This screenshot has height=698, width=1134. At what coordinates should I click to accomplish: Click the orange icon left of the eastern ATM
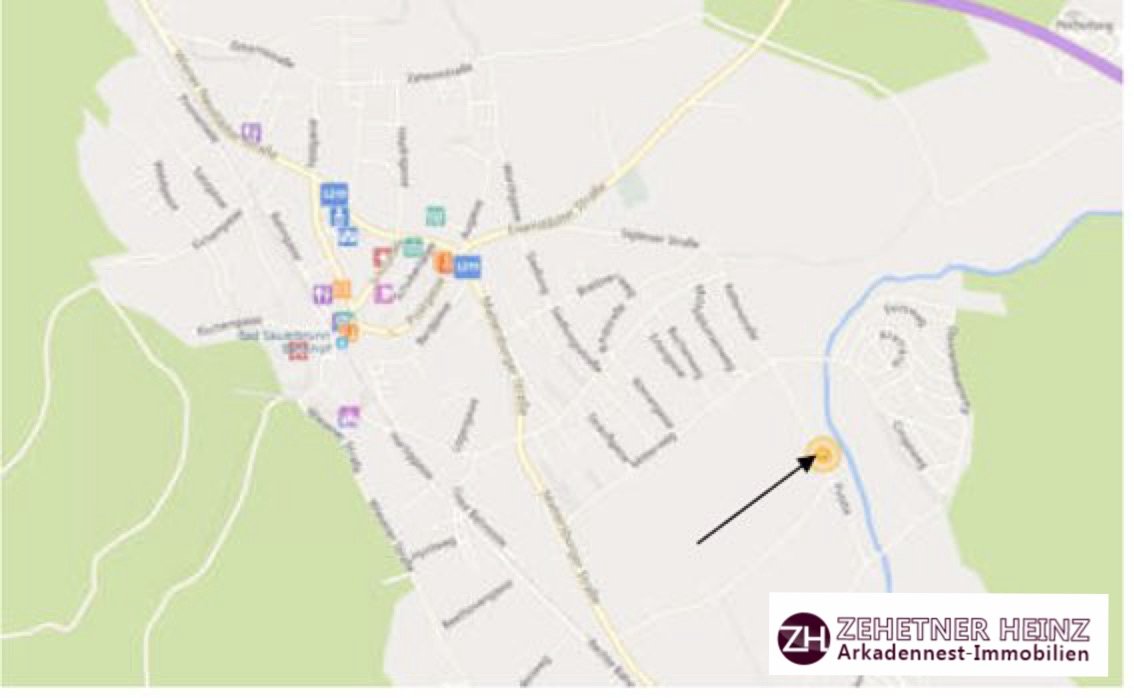(444, 262)
